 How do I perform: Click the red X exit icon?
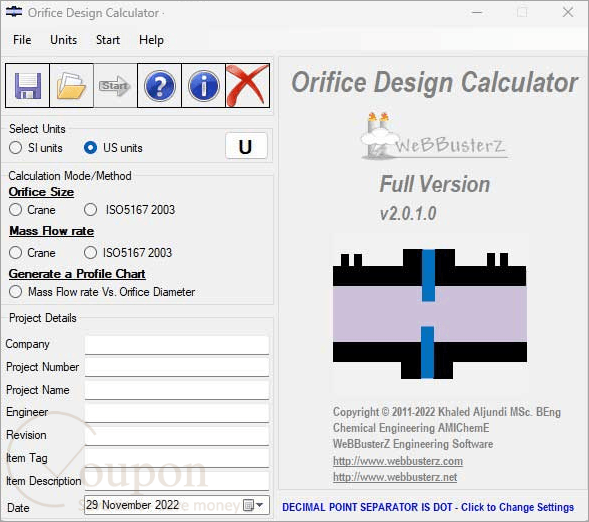pyautogui.click(x=248, y=86)
